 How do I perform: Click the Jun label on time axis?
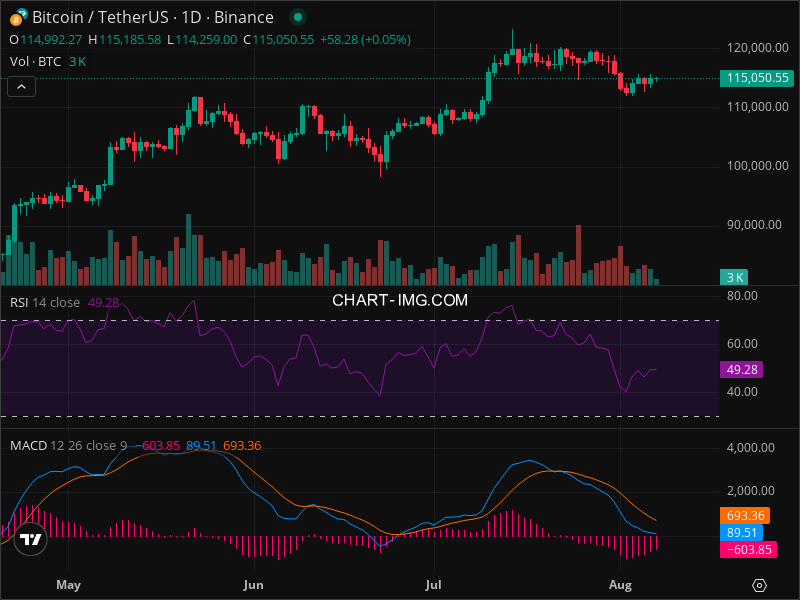(x=254, y=585)
